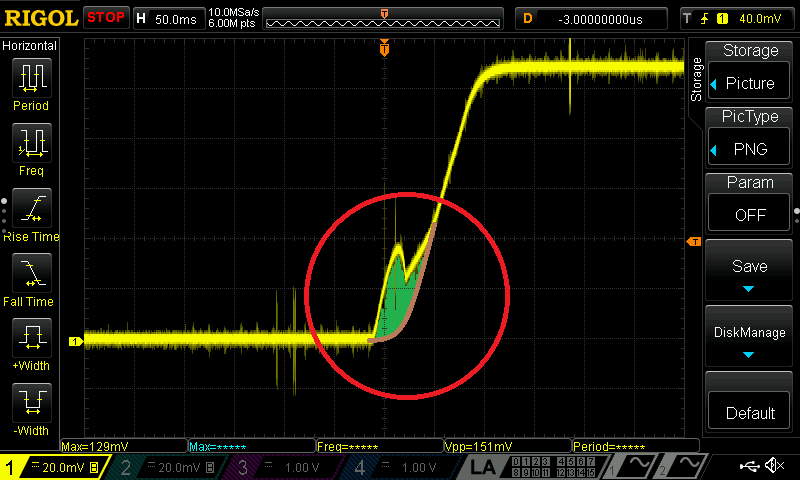The width and height of the screenshot is (800, 480).
Task: Click the USB connection status icon
Action: (x=748, y=466)
